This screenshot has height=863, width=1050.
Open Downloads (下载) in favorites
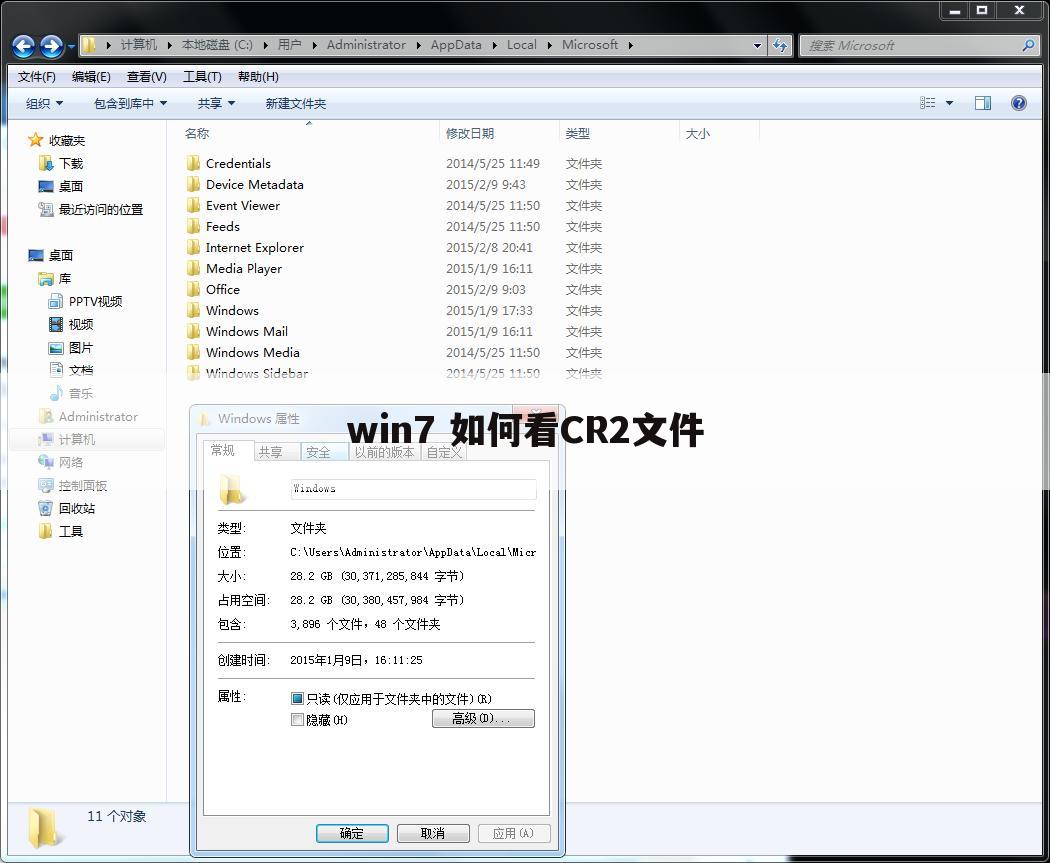tap(61, 163)
